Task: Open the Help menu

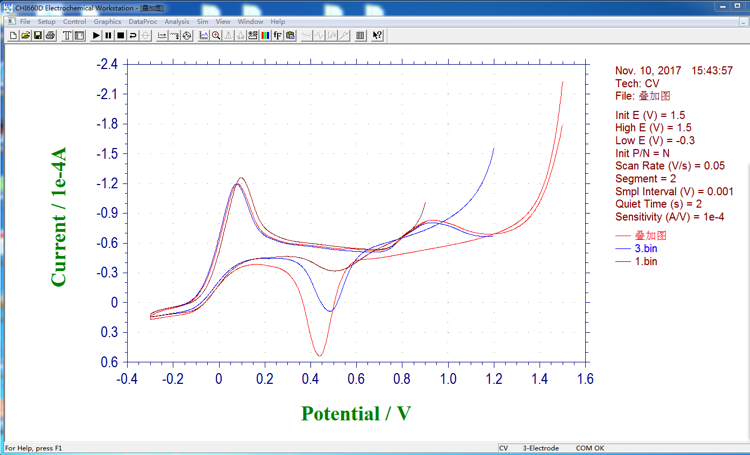Action: point(277,22)
